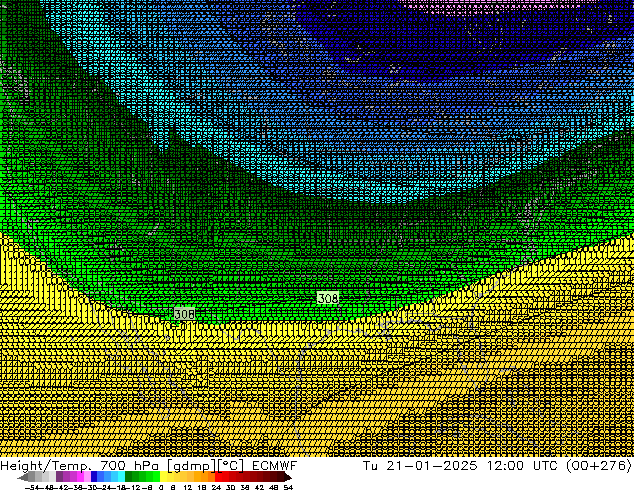Click the '12' legend scale value
This screenshot has width=634, height=490.
pos(188,488)
